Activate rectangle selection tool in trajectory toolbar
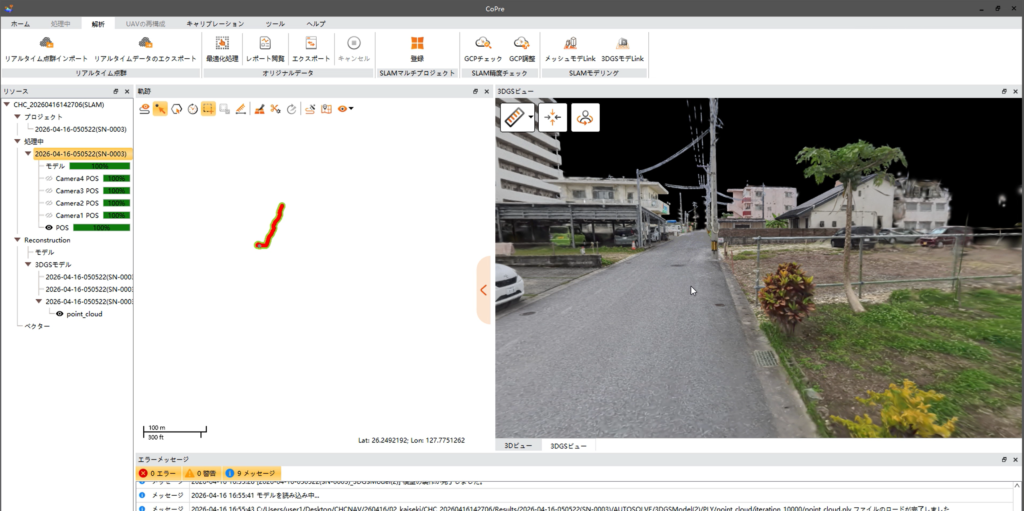The image size is (1024, 511). coord(208,109)
